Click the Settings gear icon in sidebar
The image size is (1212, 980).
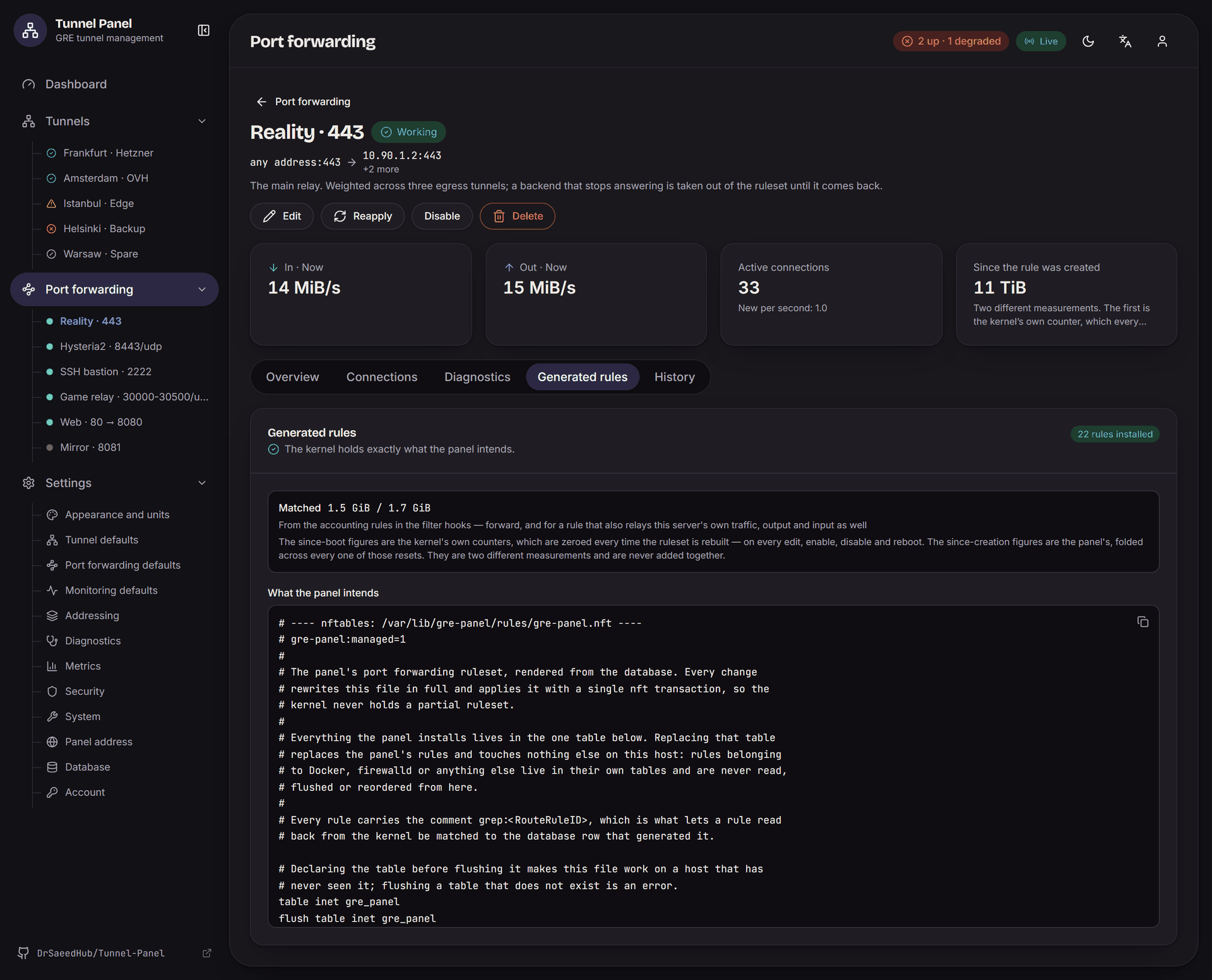(x=28, y=483)
